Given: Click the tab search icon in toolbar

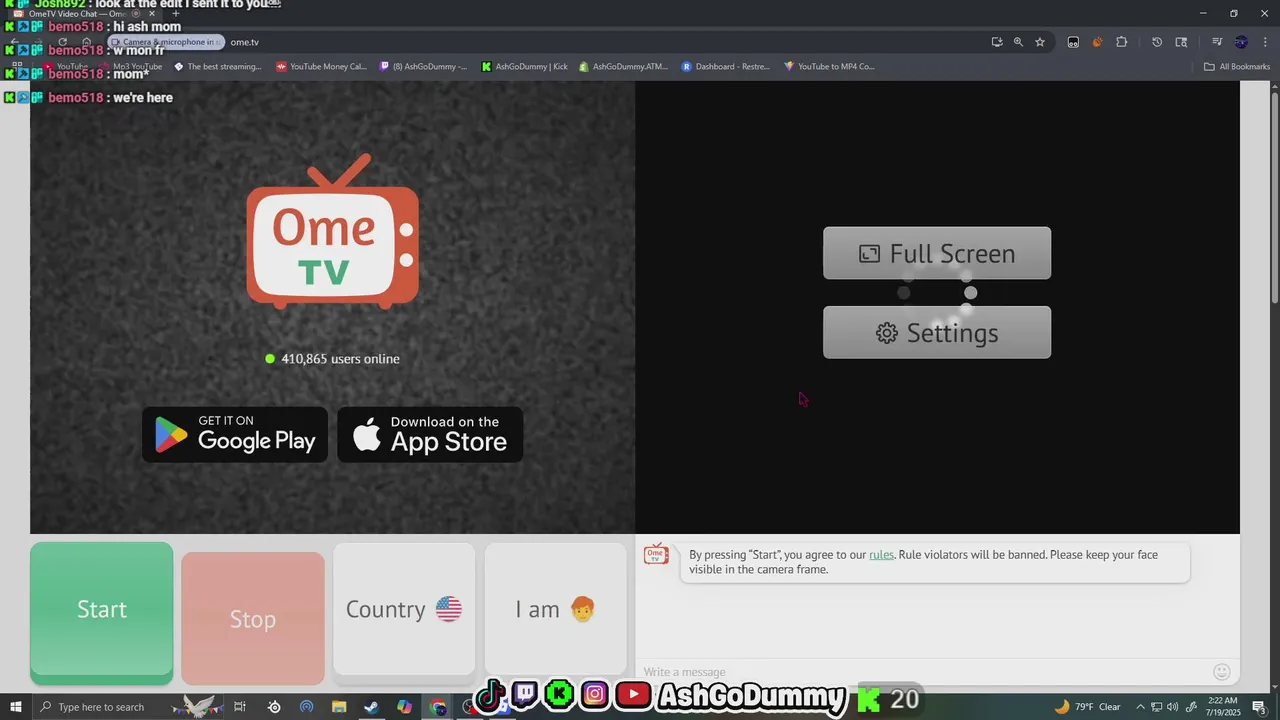Looking at the screenshot, I should [1181, 42].
